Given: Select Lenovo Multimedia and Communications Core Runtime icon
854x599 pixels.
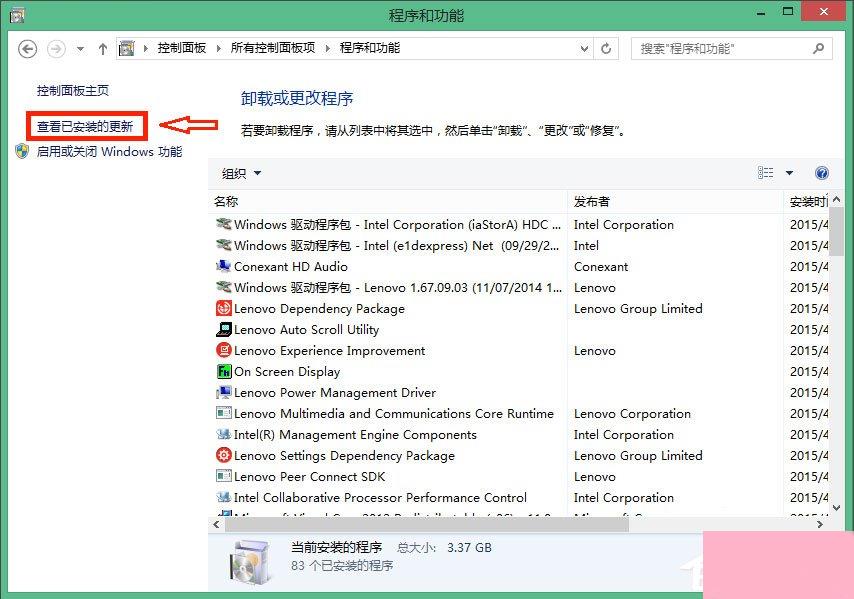Looking at the screenshot, I should pyautogui.click(x=223, y=413).
